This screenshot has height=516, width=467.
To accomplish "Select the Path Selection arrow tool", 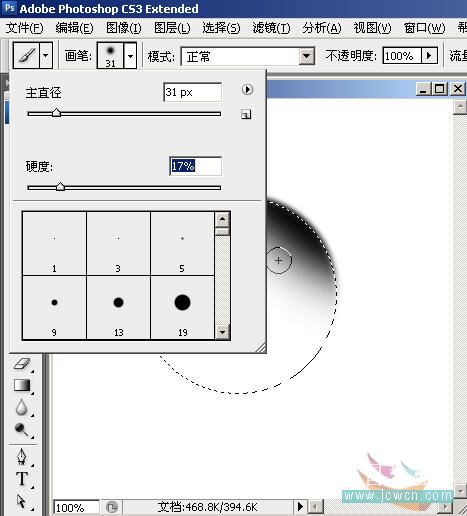I will (21, 501).
